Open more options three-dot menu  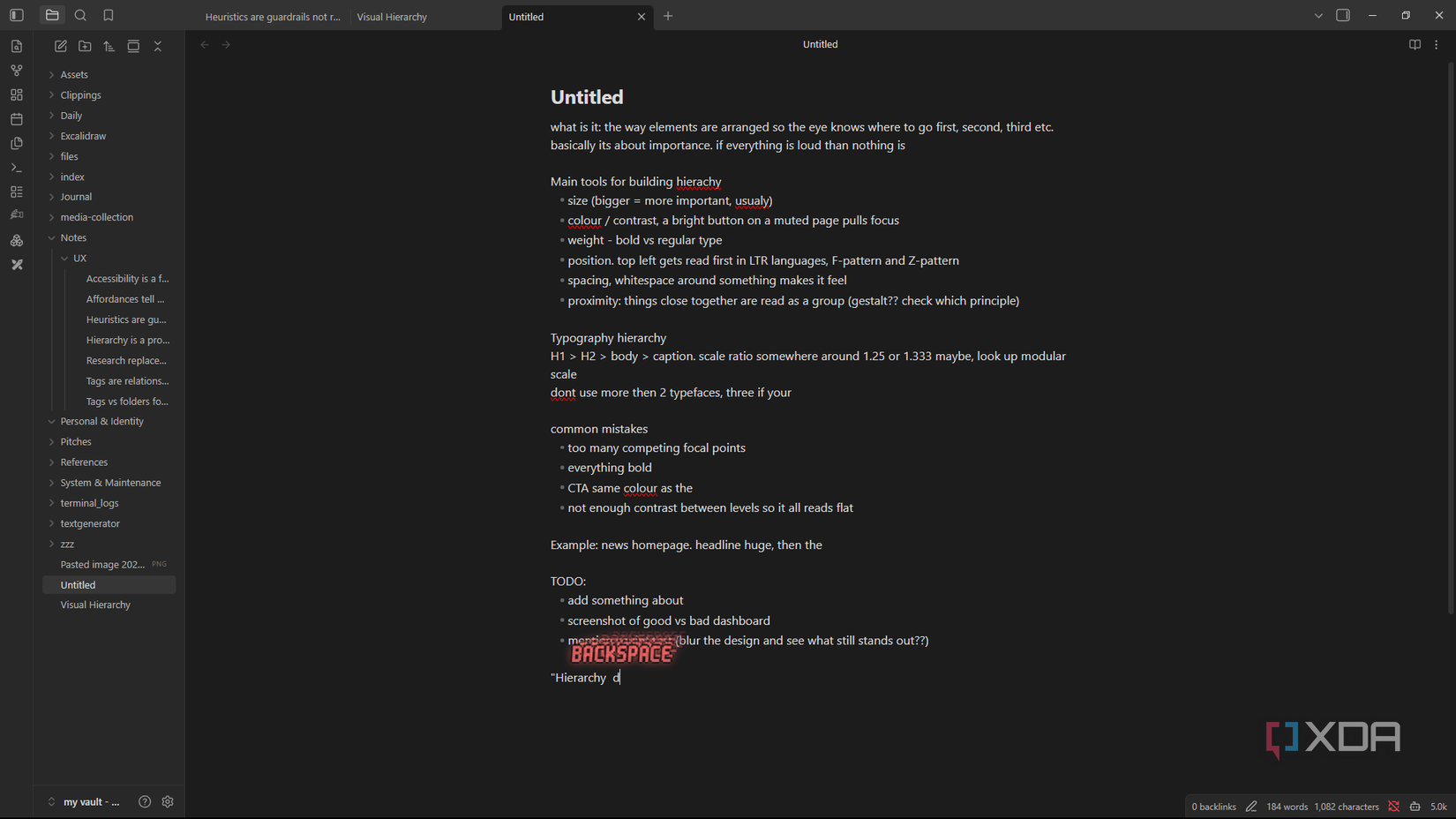click(x=1437, y=44)
